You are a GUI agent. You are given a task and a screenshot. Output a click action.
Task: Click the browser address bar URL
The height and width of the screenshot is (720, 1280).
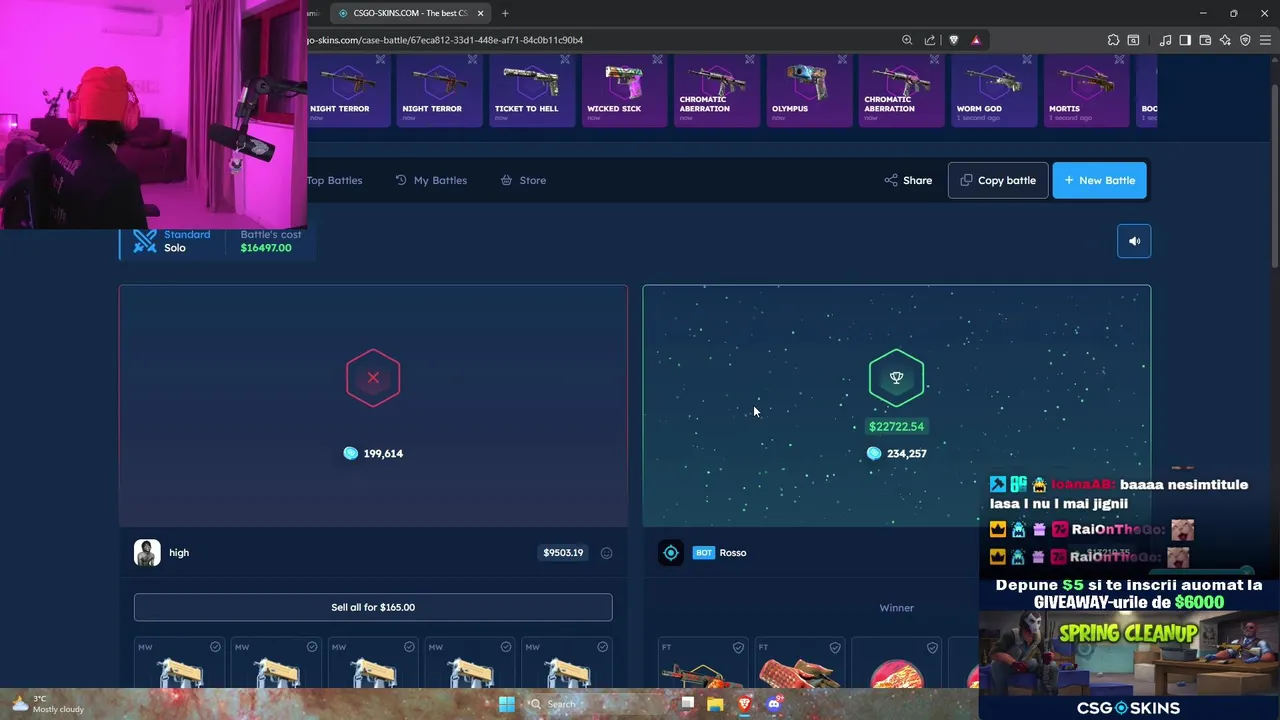click(x=445, y=40)
